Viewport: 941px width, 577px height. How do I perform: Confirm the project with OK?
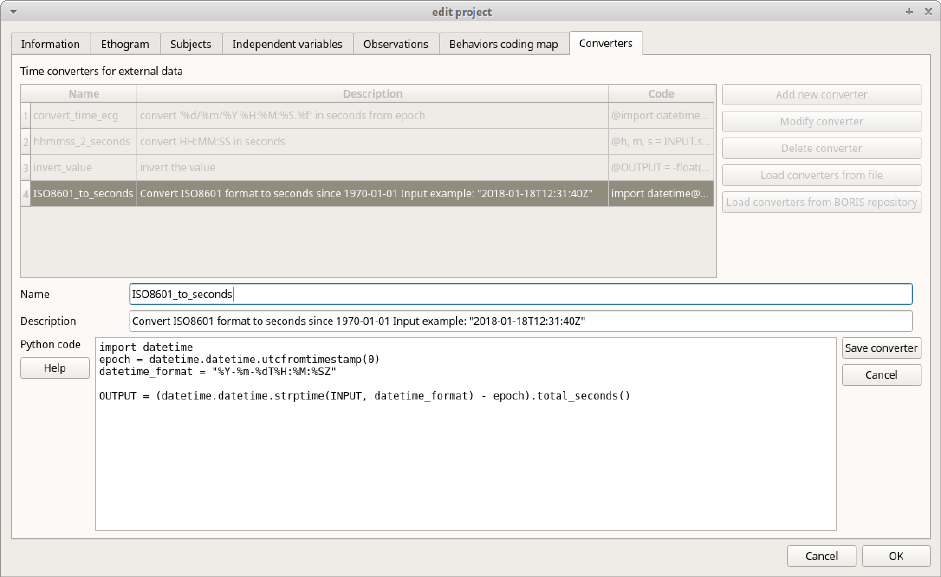(x=896, y=556)
